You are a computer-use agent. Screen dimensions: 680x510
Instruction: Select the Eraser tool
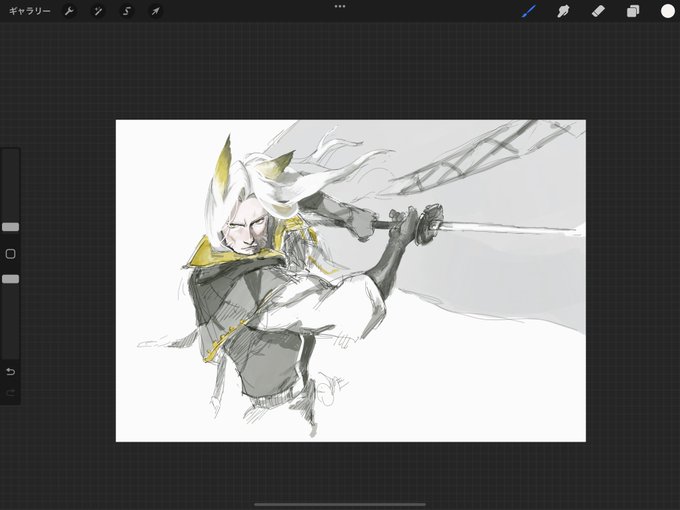[598, 11]
